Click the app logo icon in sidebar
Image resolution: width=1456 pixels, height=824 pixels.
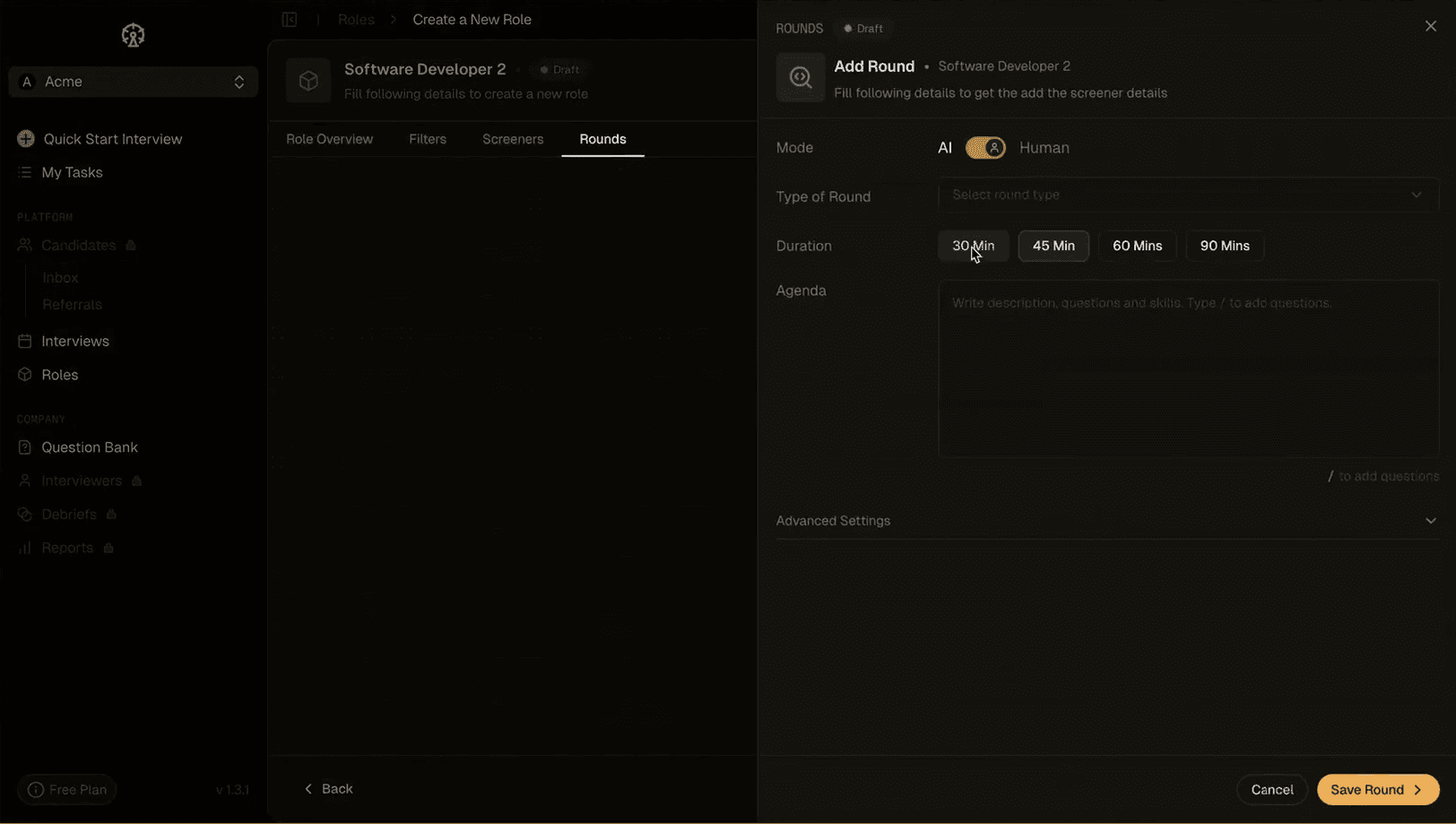[133, 35]
